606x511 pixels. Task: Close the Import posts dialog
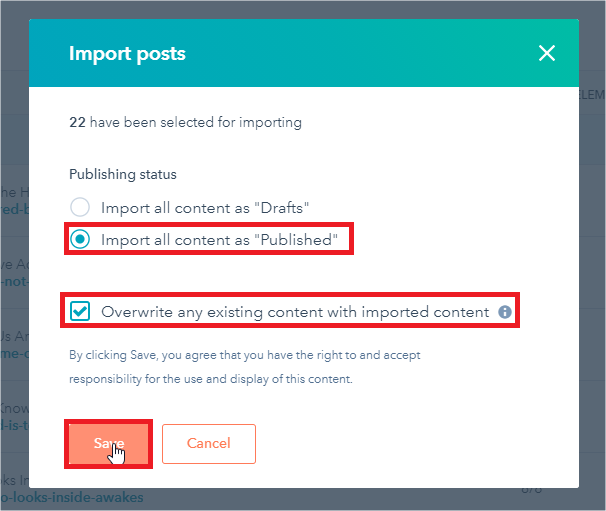click(546, 54)
